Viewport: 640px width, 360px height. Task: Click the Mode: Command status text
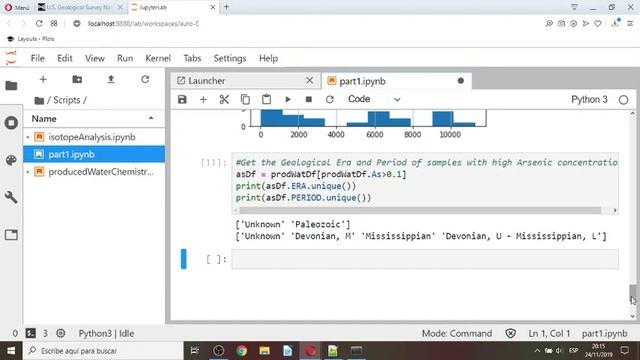point(457,333)
